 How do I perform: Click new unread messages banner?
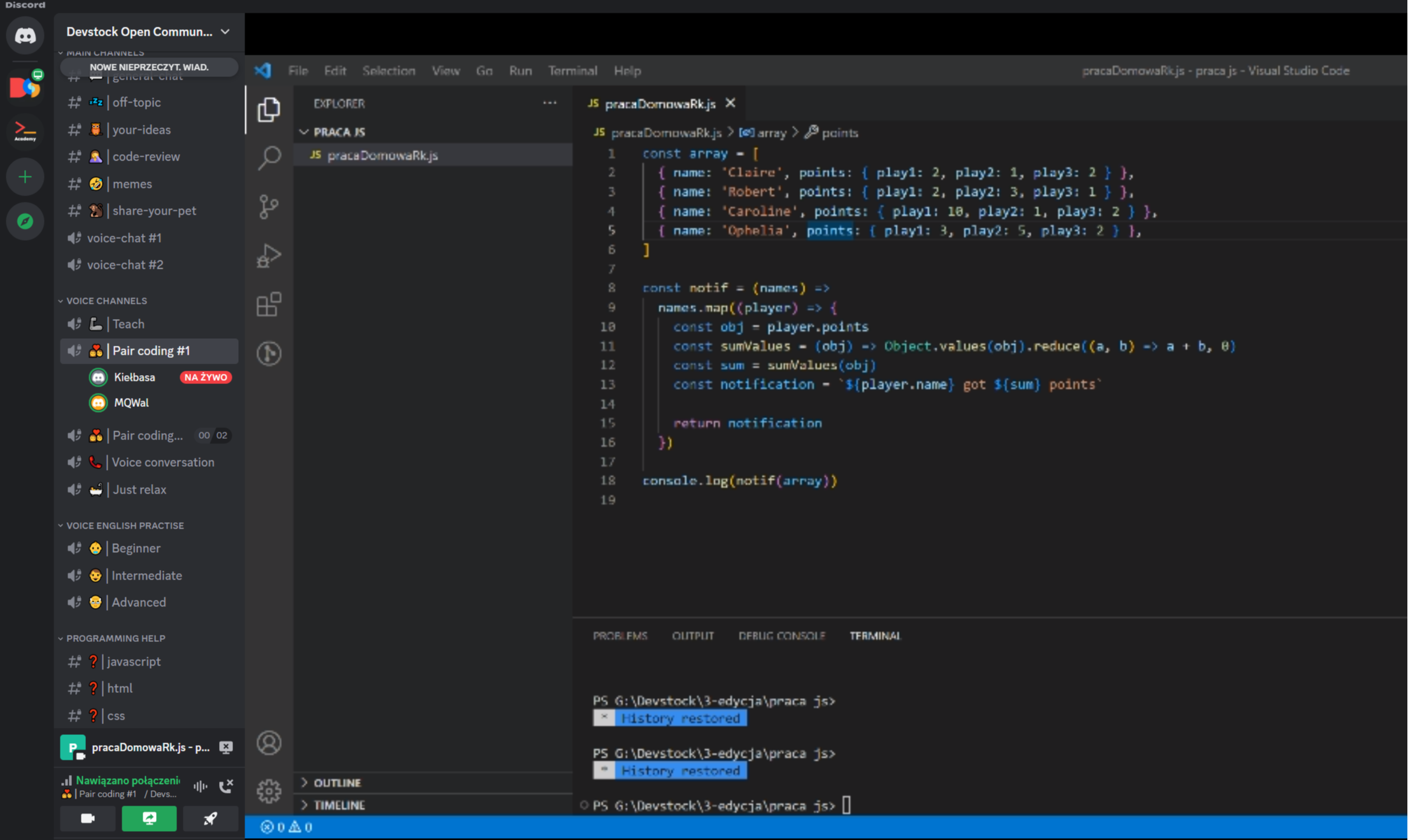point(149,67)
